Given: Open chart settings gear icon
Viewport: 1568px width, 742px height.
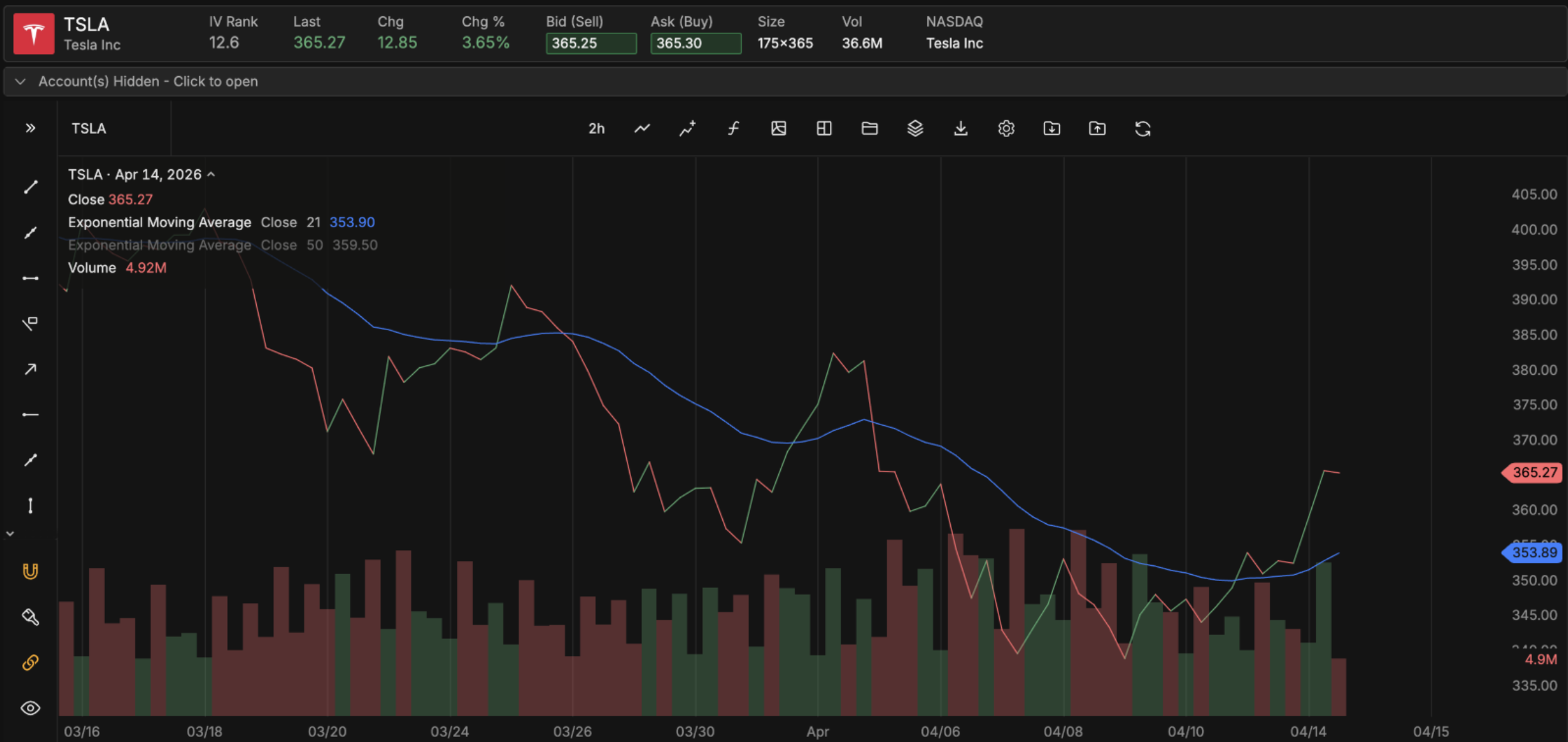Looking at the screenshot, I should tap(1006, 129).
